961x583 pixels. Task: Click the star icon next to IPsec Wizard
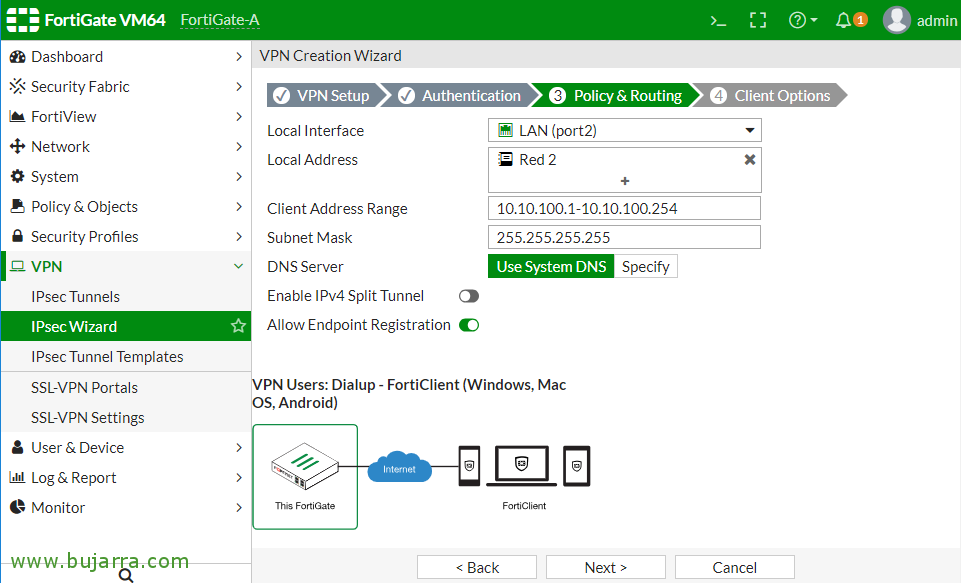point(238,326)
